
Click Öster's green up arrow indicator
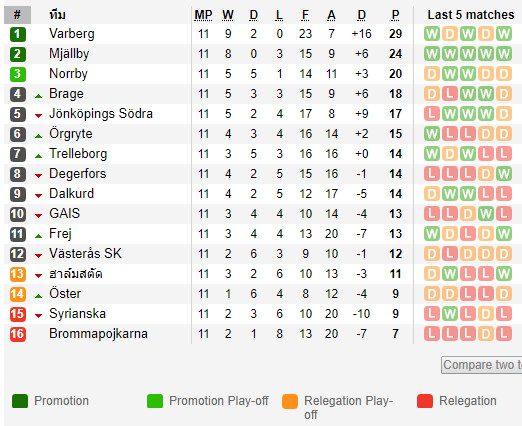coord(39,296)
